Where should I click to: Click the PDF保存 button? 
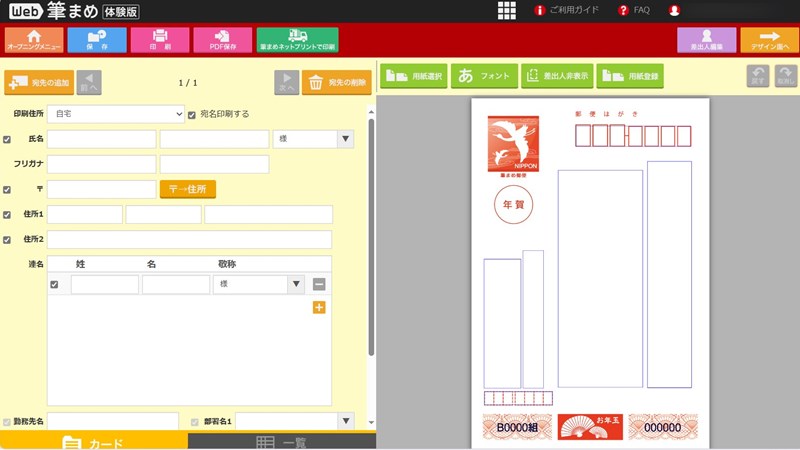tap(223, 40)
